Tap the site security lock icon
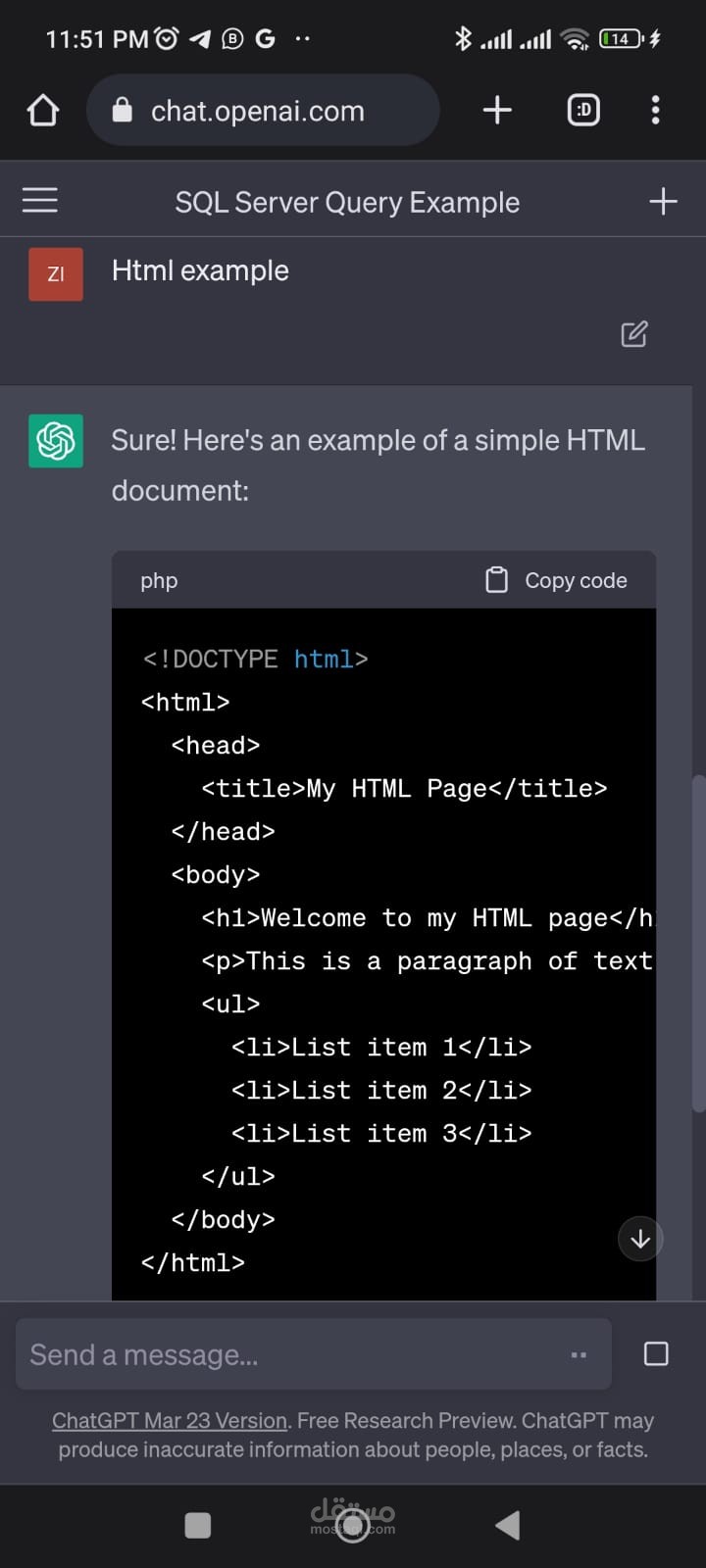 (x=123, y=111)
